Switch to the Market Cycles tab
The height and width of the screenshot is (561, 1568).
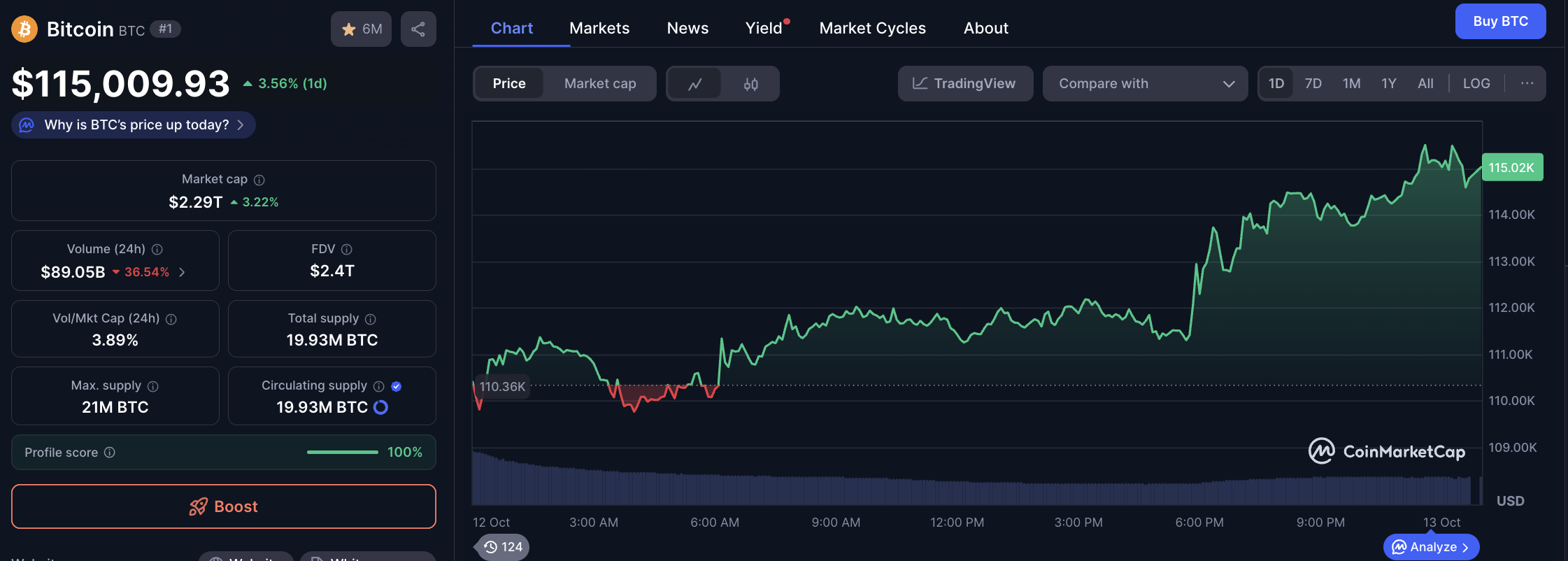coord(872,28)
